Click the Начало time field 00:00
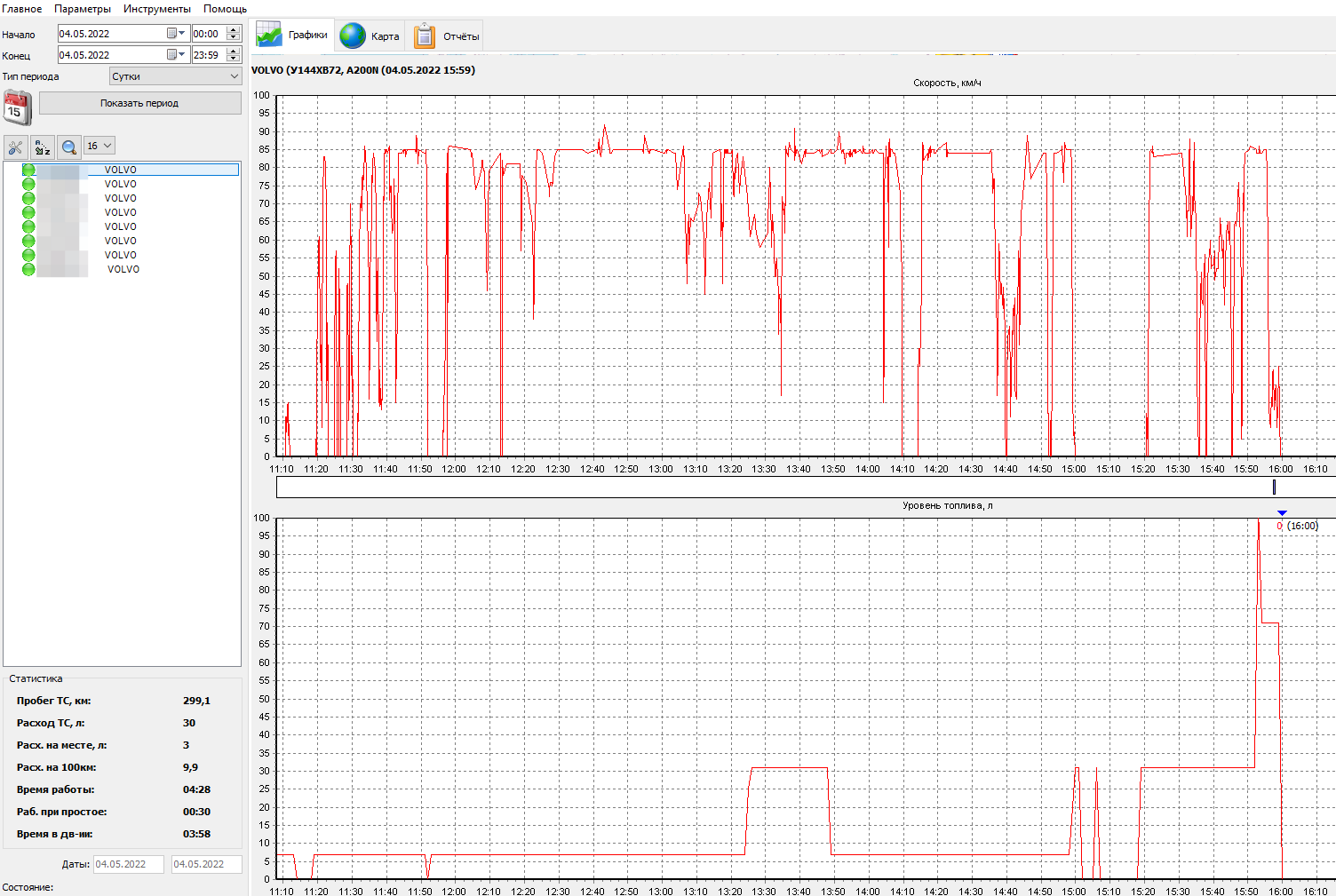1336x896 pixels. 207,34
